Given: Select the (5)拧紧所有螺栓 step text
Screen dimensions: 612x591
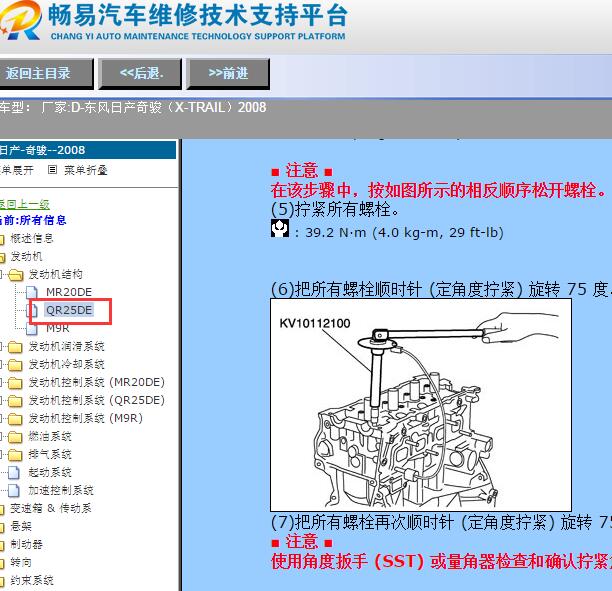Looking at the screenshot, I should tap(335, 210).
